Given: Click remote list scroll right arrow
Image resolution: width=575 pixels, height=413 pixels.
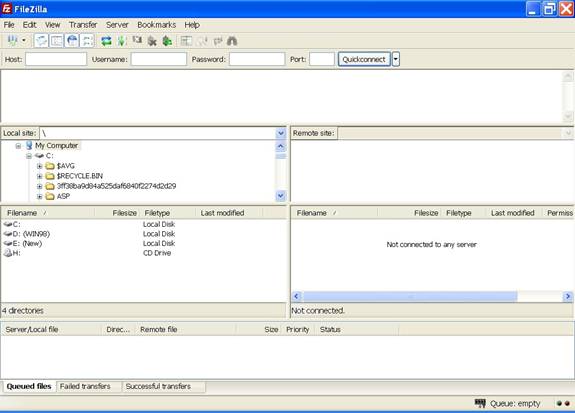Looking at the screenshot, I should tap(568, 296).
